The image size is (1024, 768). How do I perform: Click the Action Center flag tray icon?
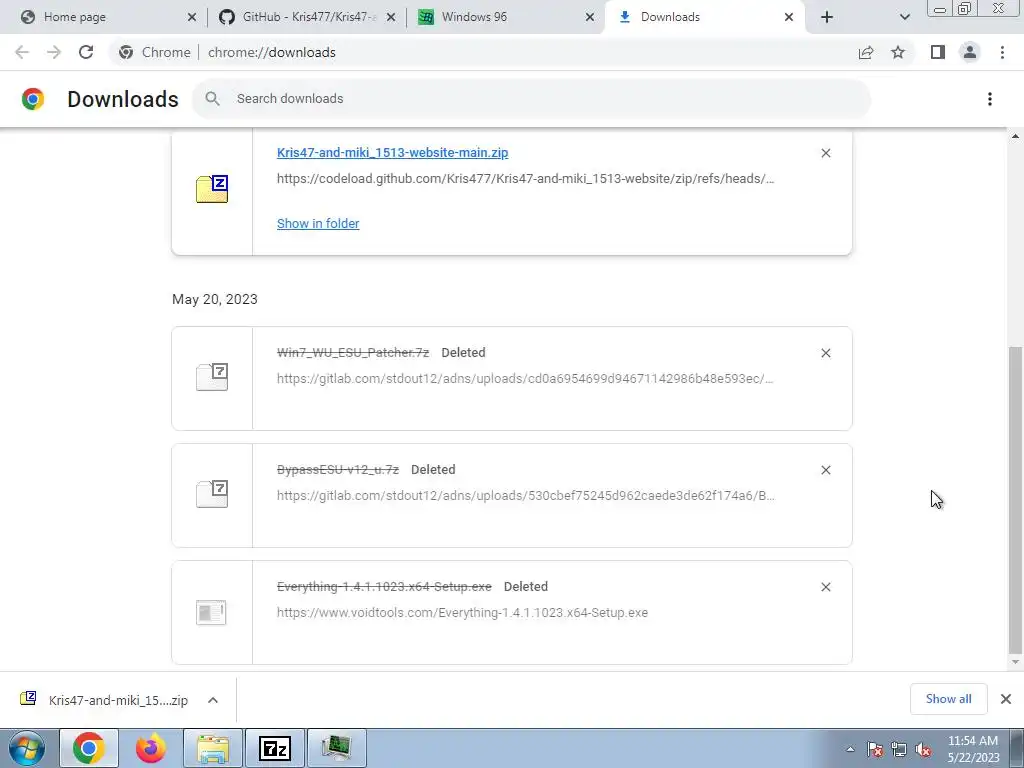875,749
